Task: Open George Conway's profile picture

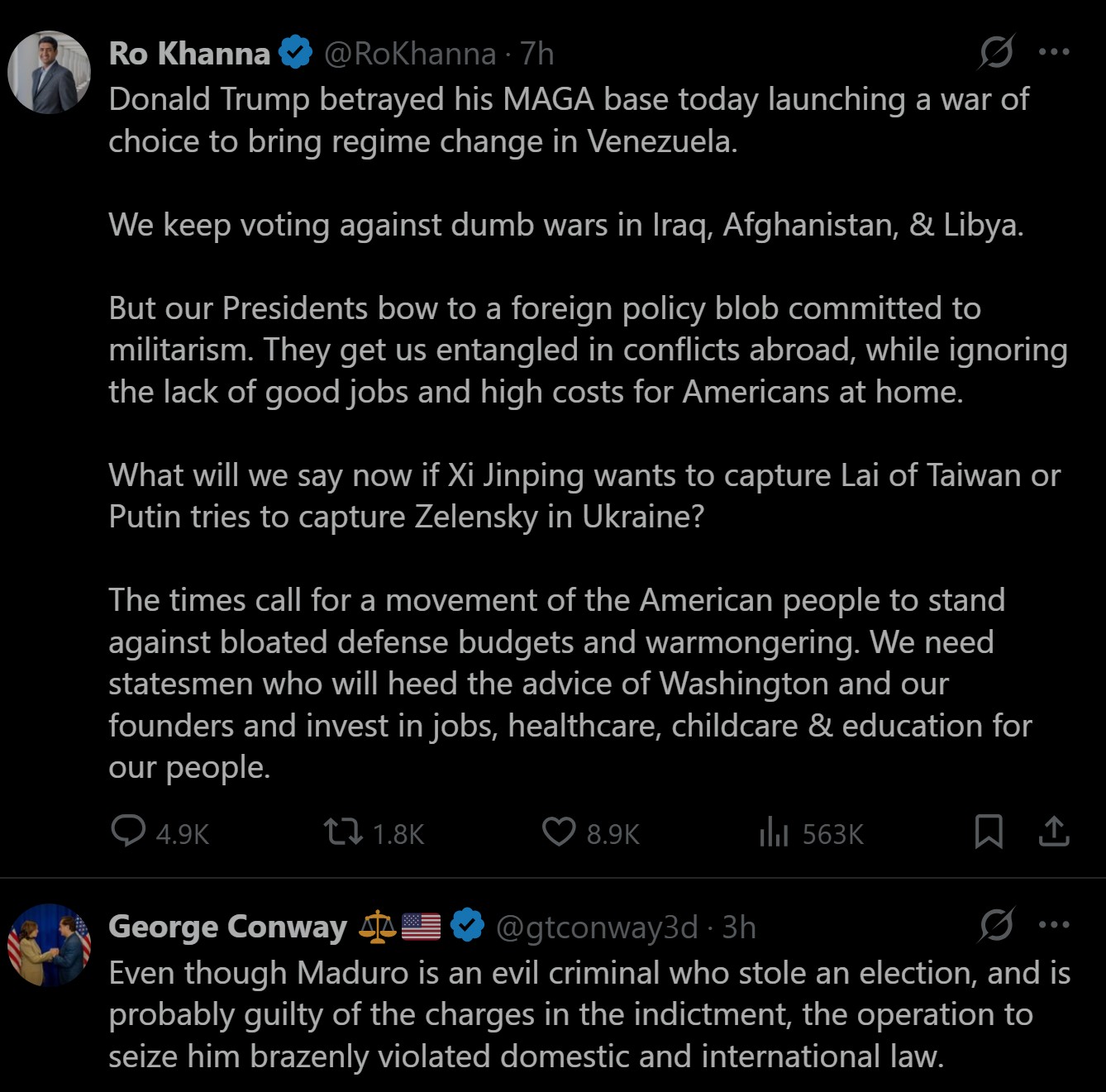Action: (x=49, y=945)
